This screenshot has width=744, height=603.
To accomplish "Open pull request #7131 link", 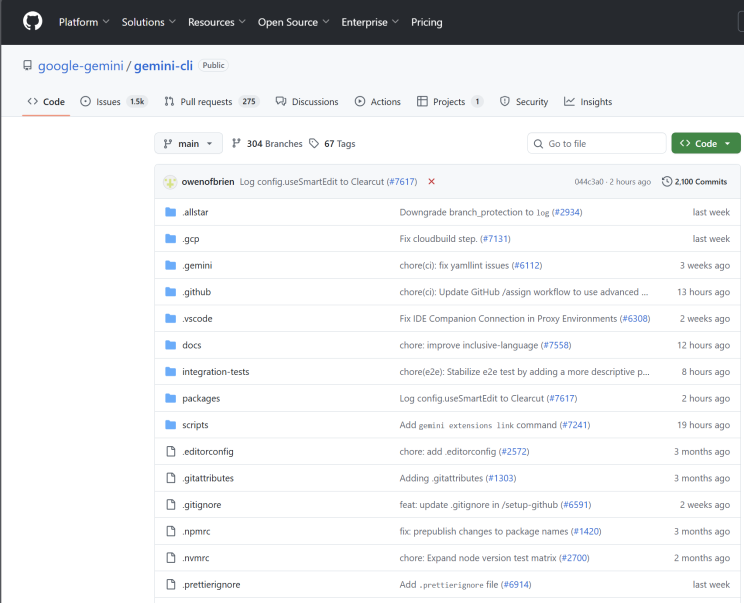I will [495, 239].
